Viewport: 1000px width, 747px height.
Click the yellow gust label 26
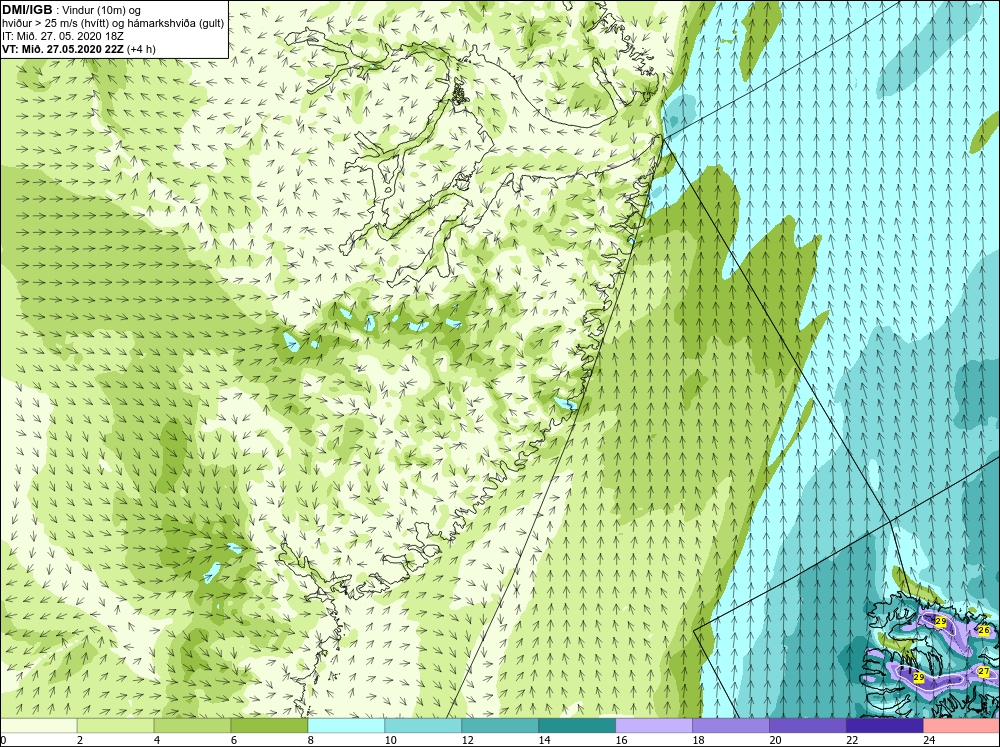(983, 630)
